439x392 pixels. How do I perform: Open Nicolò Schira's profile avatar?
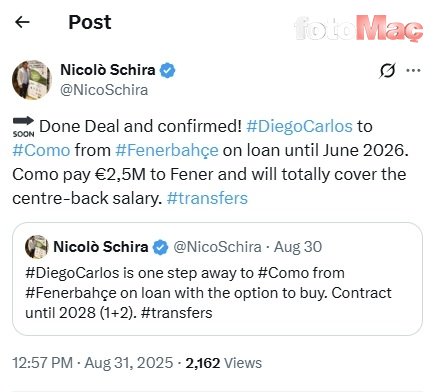(32, 80)
